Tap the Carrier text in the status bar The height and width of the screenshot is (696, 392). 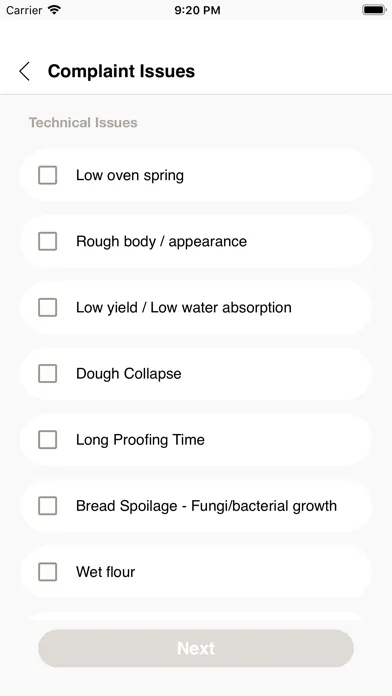(24, 10)
